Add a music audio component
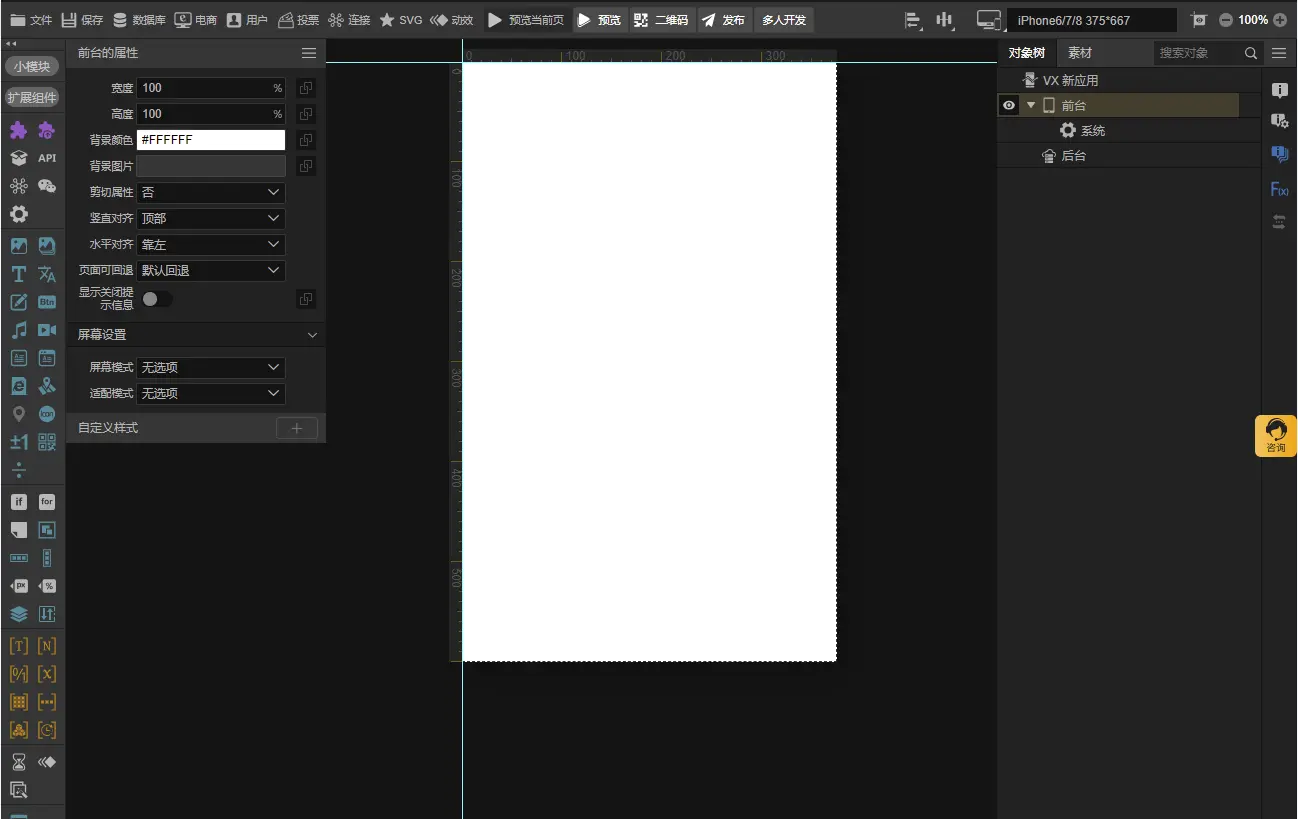Screen dimensions: 1298x819 18,330
